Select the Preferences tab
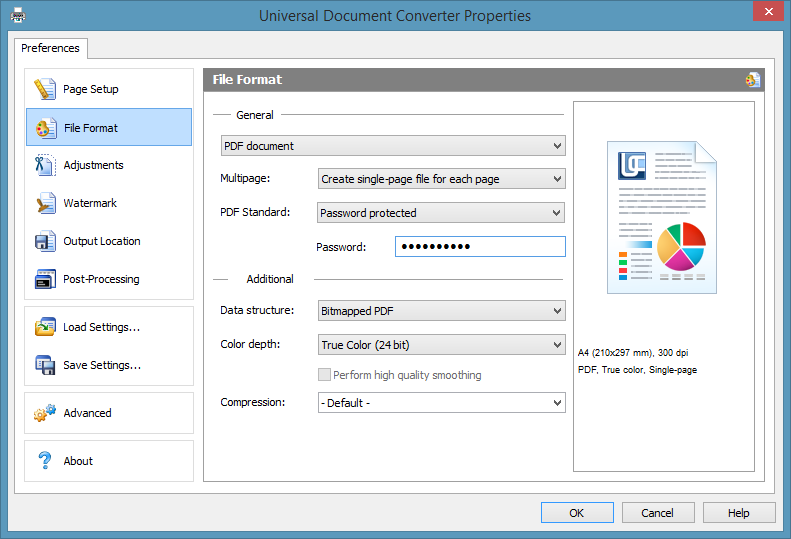 coord(50,48)
